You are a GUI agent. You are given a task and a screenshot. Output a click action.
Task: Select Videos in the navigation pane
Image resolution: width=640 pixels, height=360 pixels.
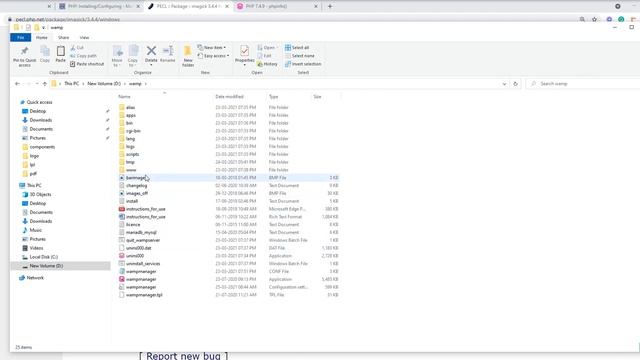[36, 248]
